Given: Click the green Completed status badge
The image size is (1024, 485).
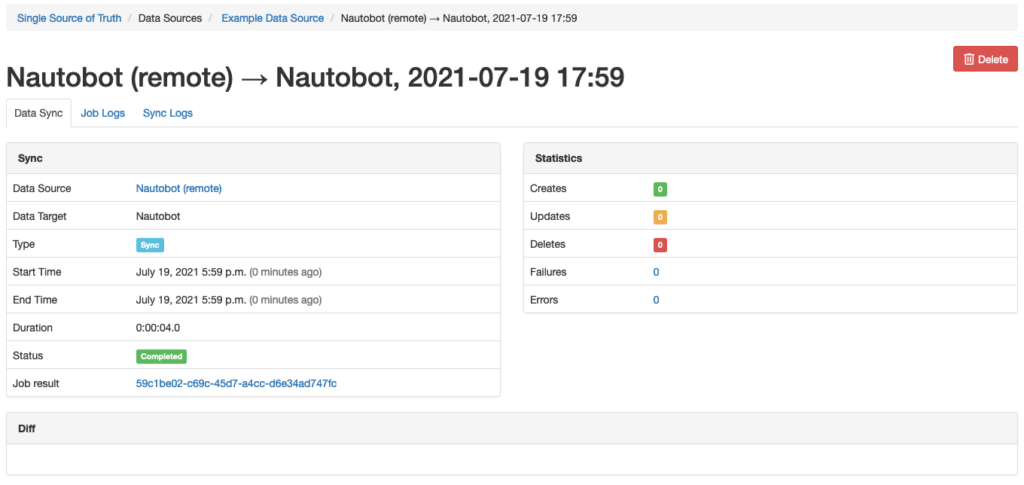Looking at the screenshot, I should (161, 356).
